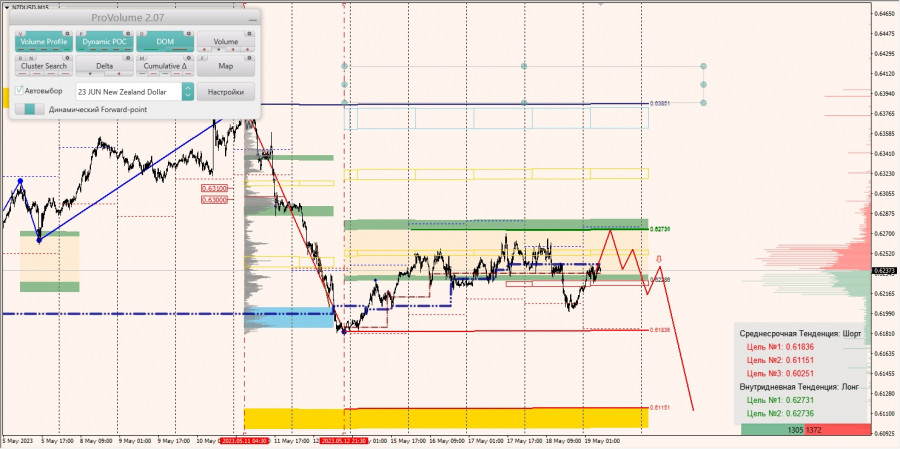Click the current price tag 0.62373
The width and height of the screenshot is (900, 449).
[x=885, y=270]
